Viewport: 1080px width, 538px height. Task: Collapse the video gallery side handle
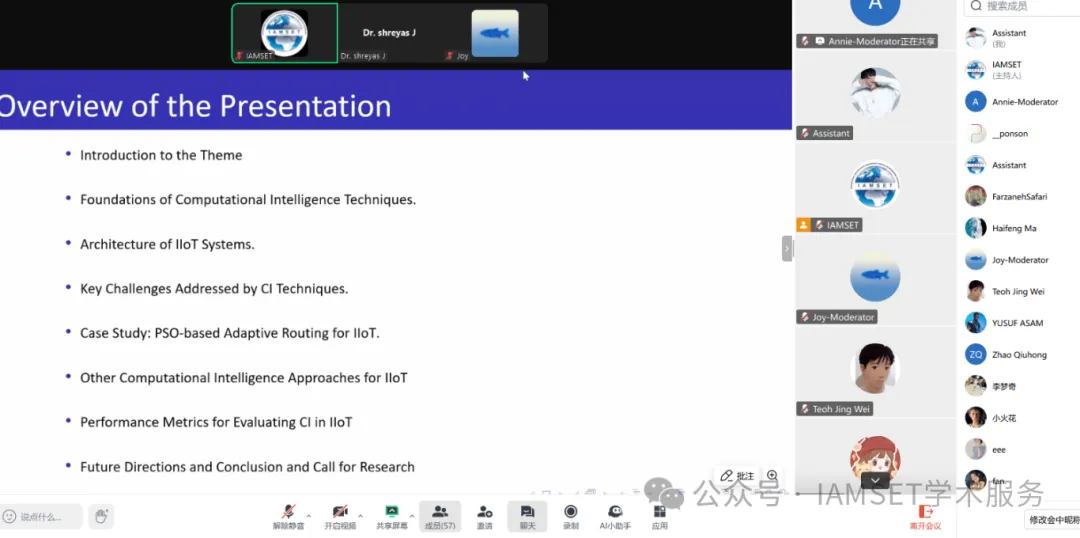[787, 249]
